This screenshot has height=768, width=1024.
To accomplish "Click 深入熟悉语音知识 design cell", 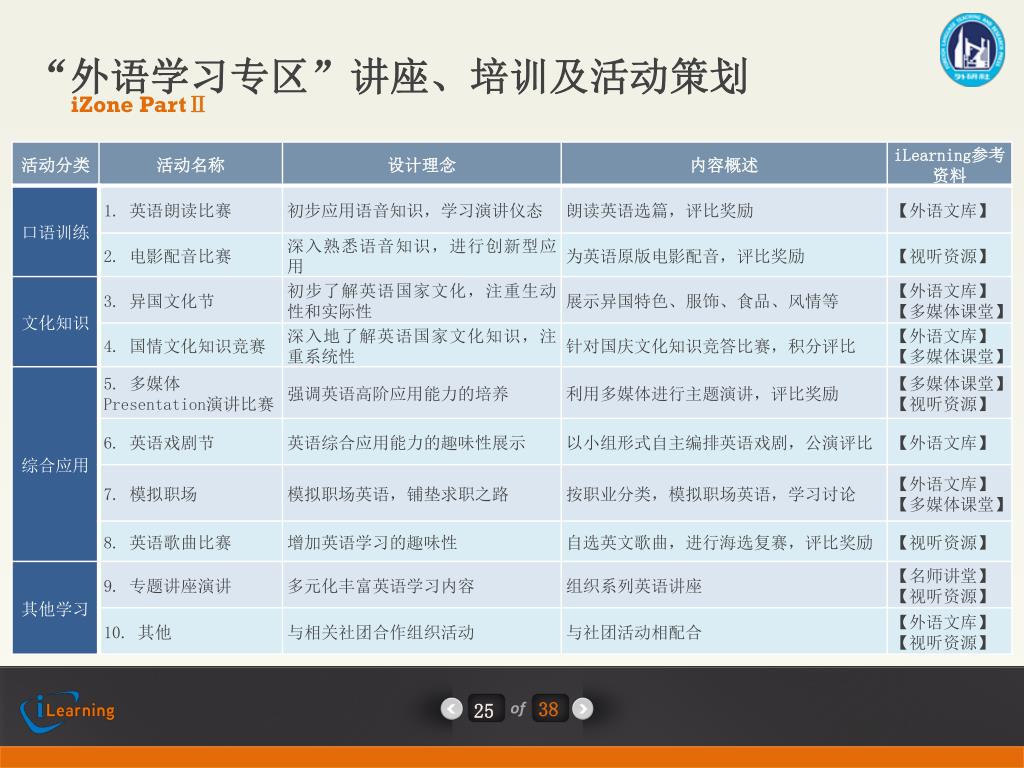I will click(x=422, y=255).
